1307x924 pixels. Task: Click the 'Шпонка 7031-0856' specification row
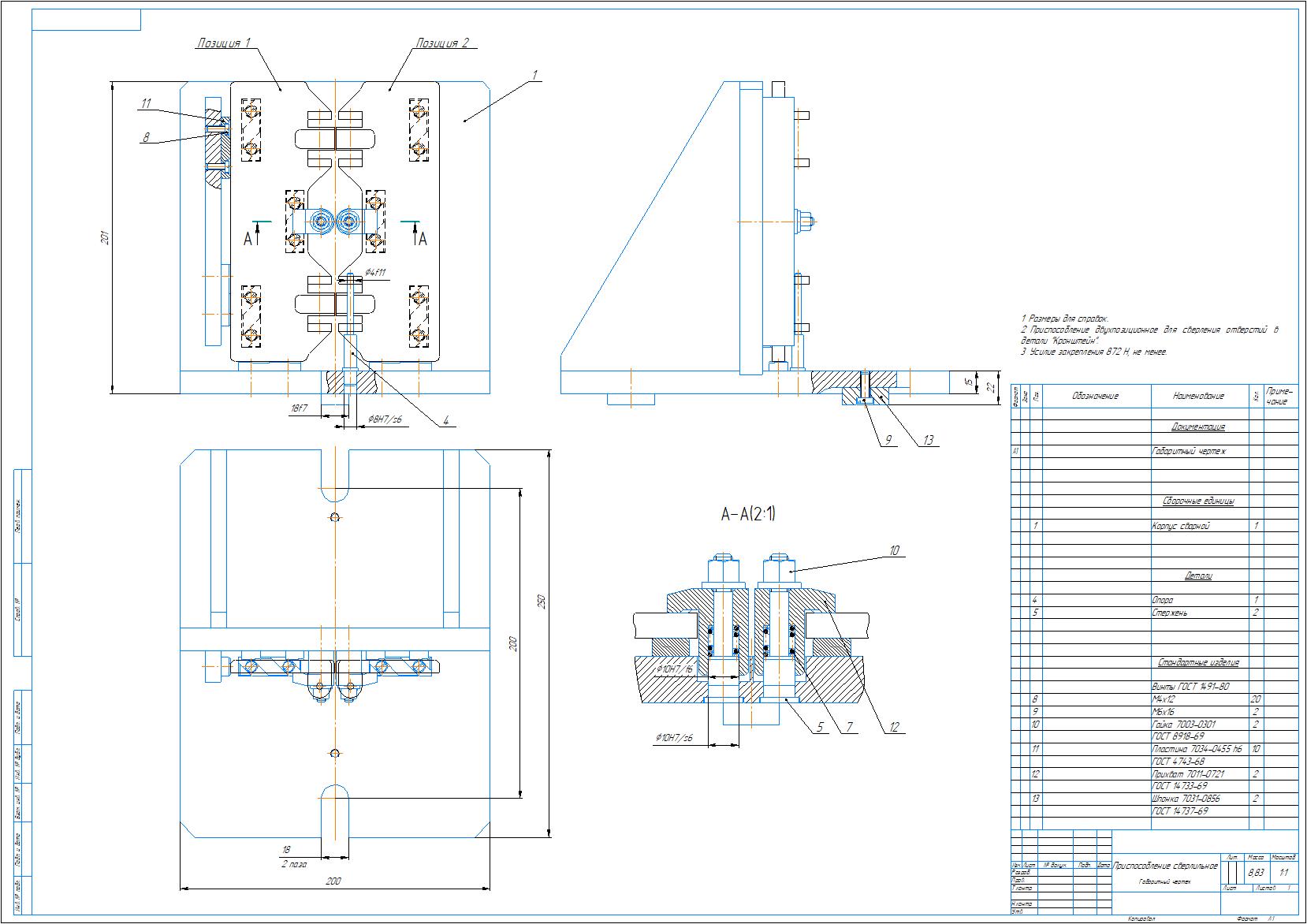[1154, 799]
